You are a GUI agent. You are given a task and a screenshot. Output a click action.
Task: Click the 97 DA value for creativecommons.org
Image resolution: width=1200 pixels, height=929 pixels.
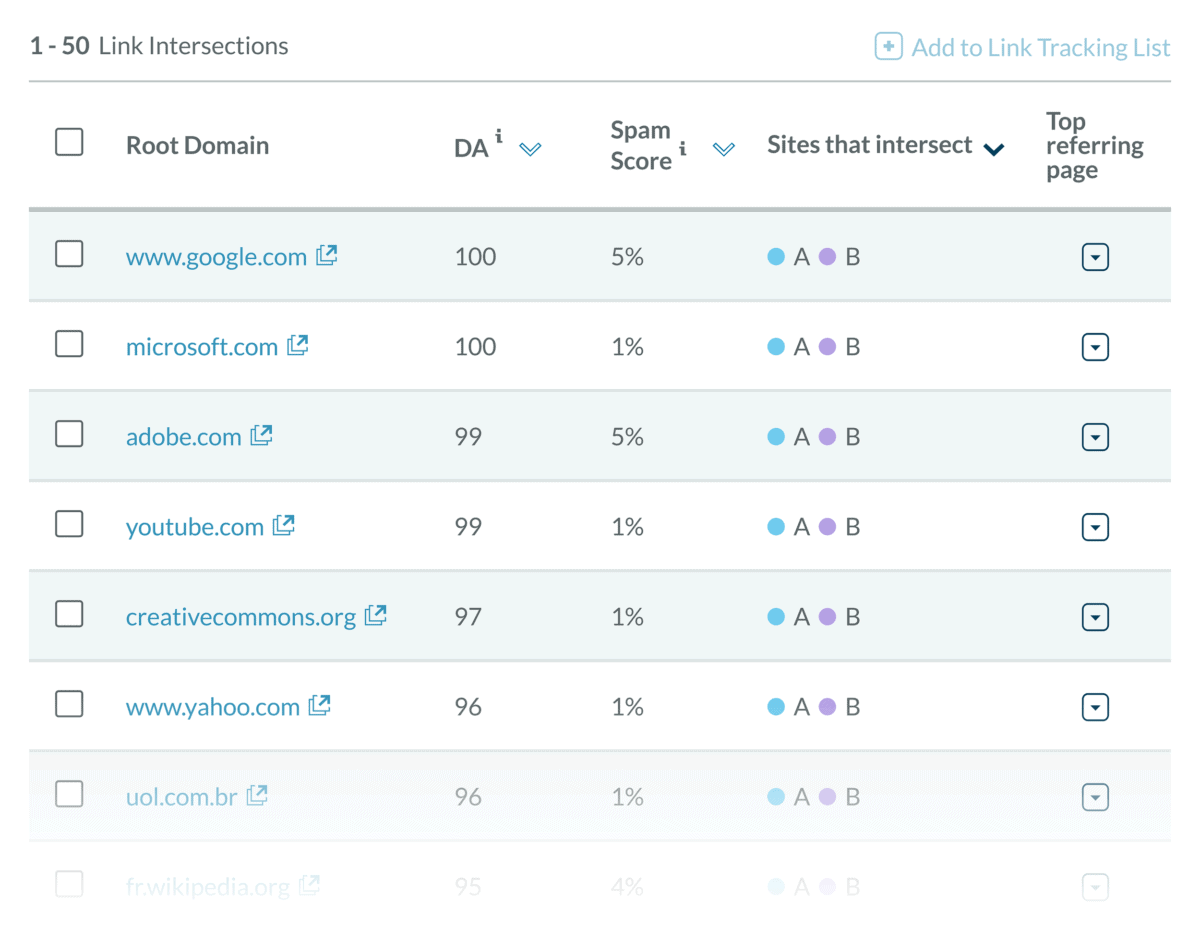tap(468, 617)
